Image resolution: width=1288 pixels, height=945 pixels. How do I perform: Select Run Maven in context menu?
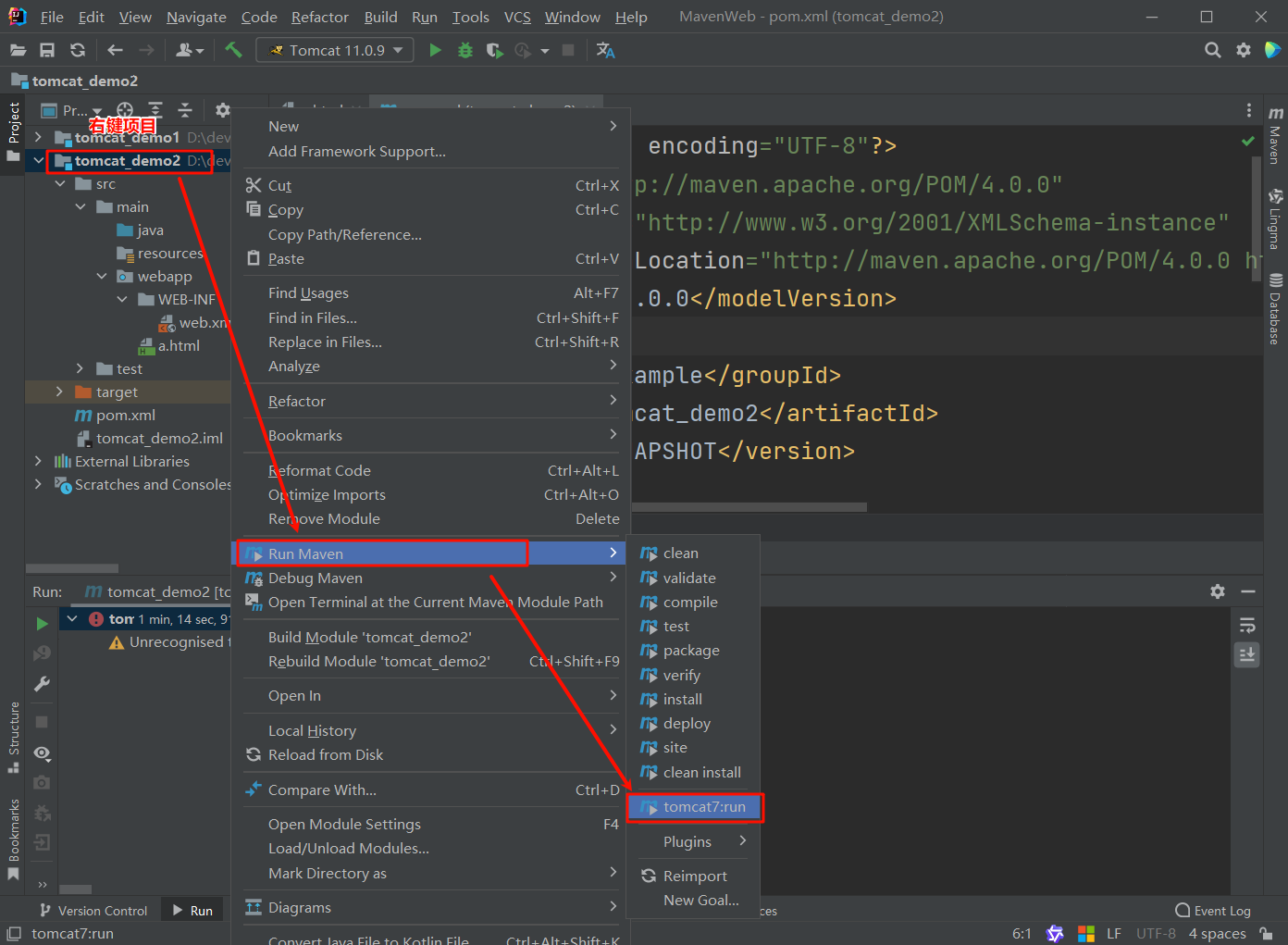coord(430,553)
